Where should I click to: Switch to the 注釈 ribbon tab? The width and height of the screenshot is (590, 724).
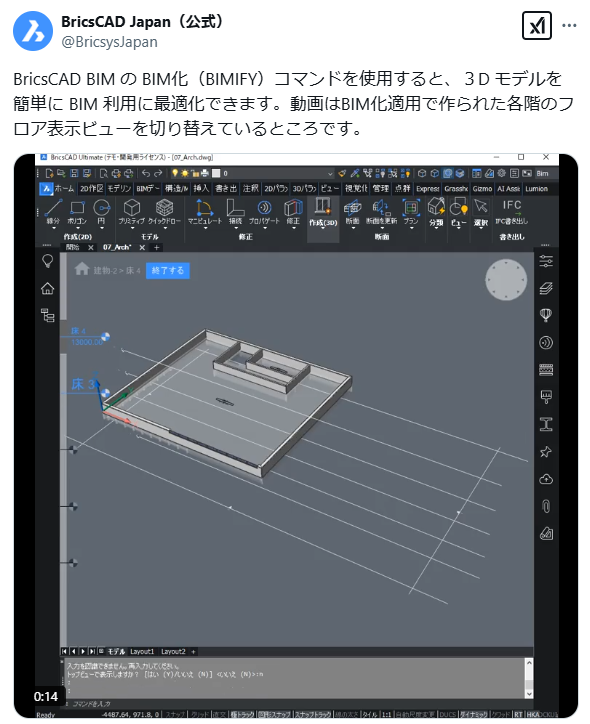pyautogui.click(x=251, y=188)
